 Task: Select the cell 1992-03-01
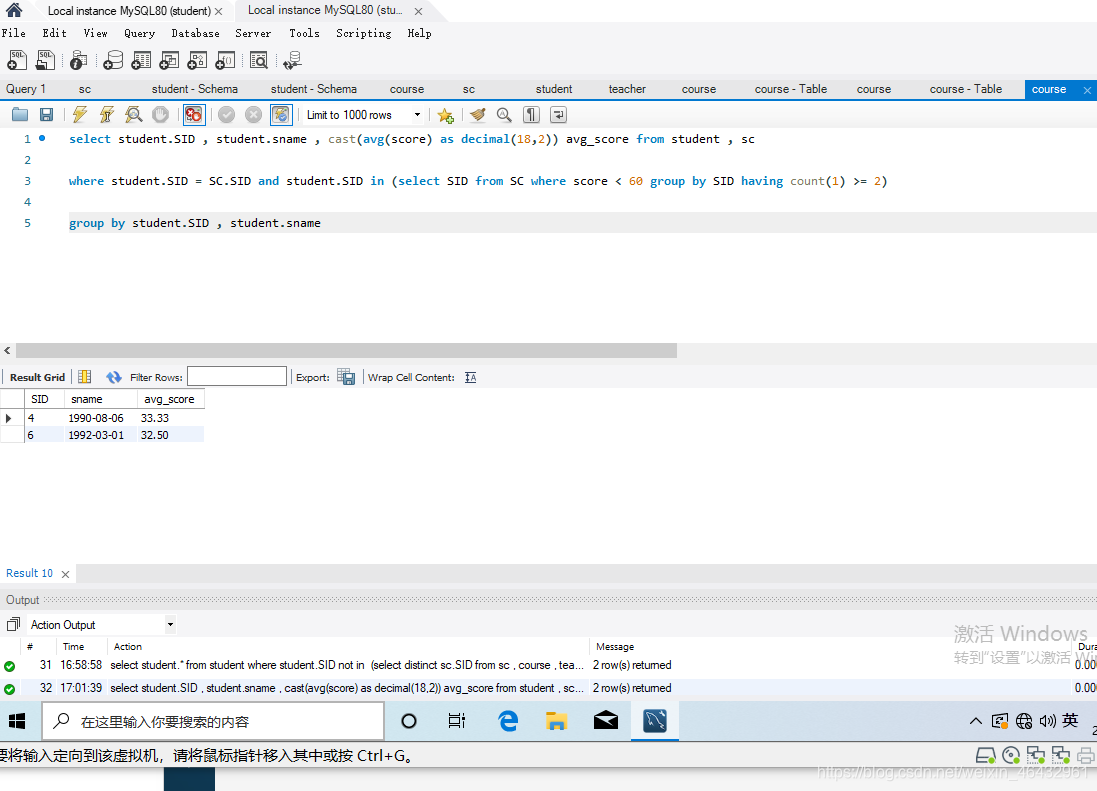tap(100, 434)
